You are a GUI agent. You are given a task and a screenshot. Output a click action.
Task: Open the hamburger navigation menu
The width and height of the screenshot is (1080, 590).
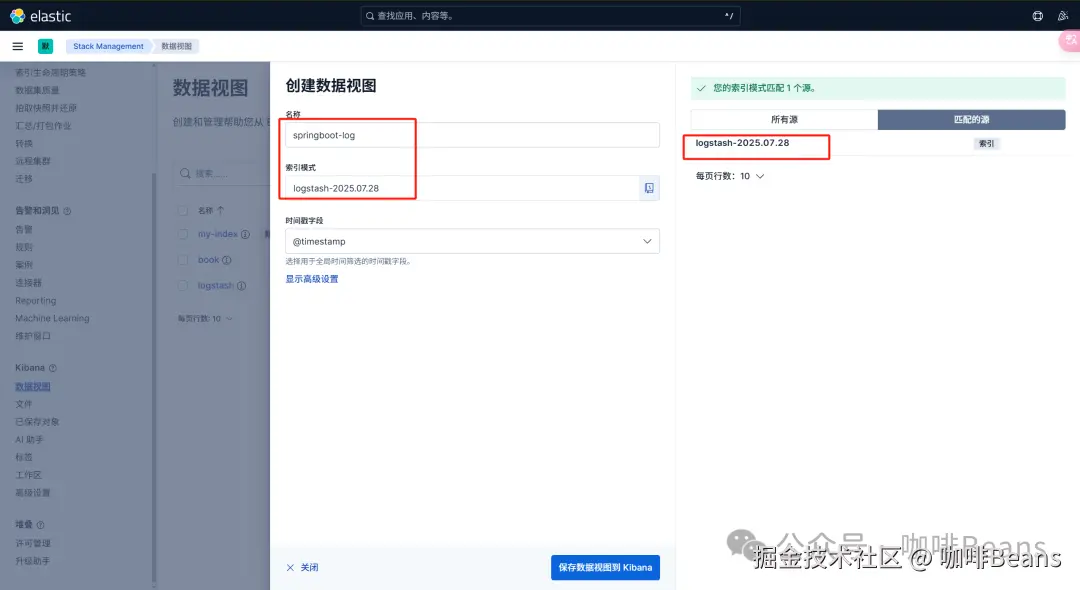click(18, 46)
